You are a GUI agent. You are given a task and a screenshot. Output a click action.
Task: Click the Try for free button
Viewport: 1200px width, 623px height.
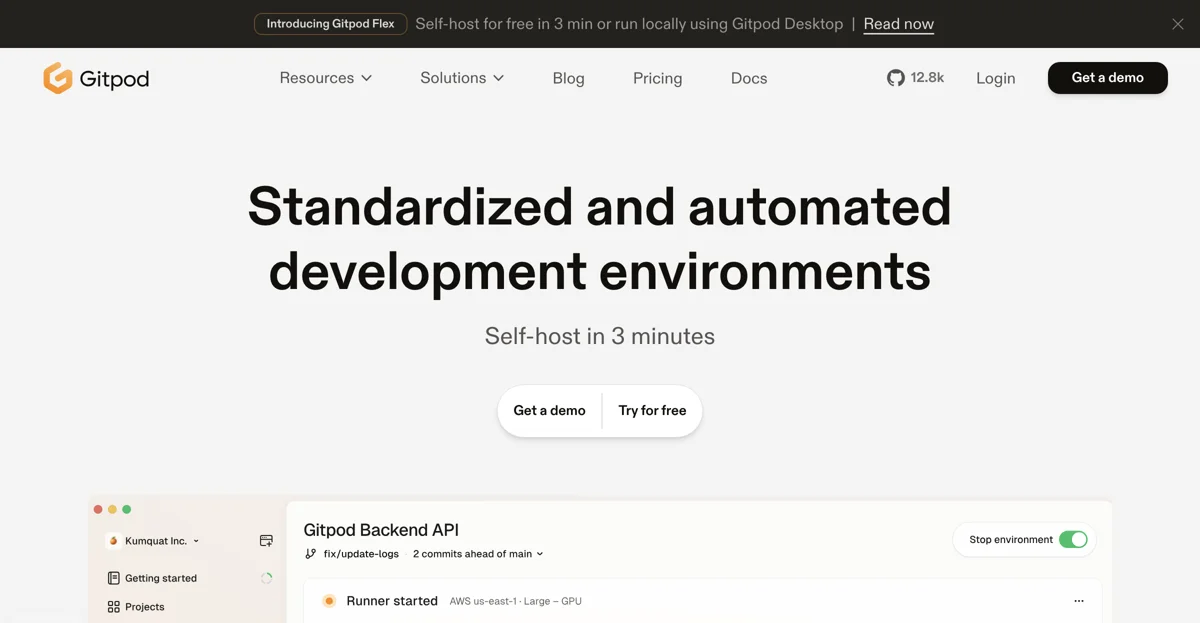pos(652,411)
